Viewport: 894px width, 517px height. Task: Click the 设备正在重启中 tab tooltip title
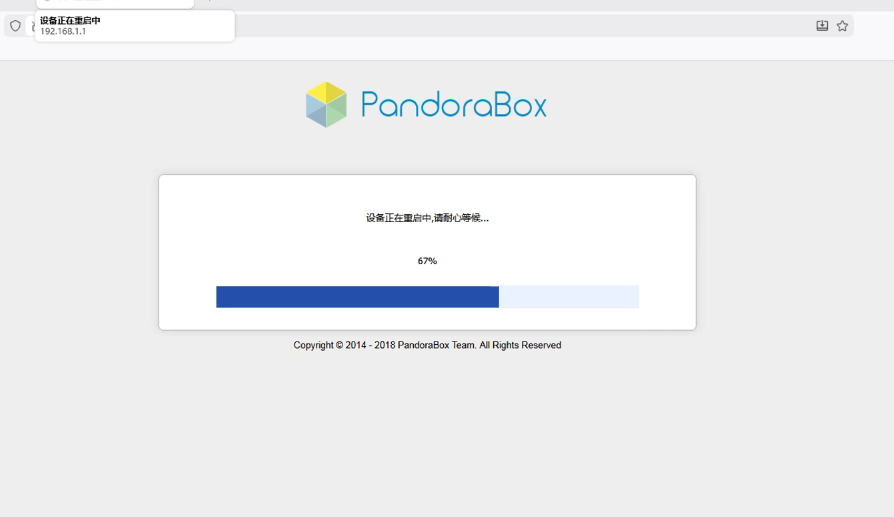point(70,21)
